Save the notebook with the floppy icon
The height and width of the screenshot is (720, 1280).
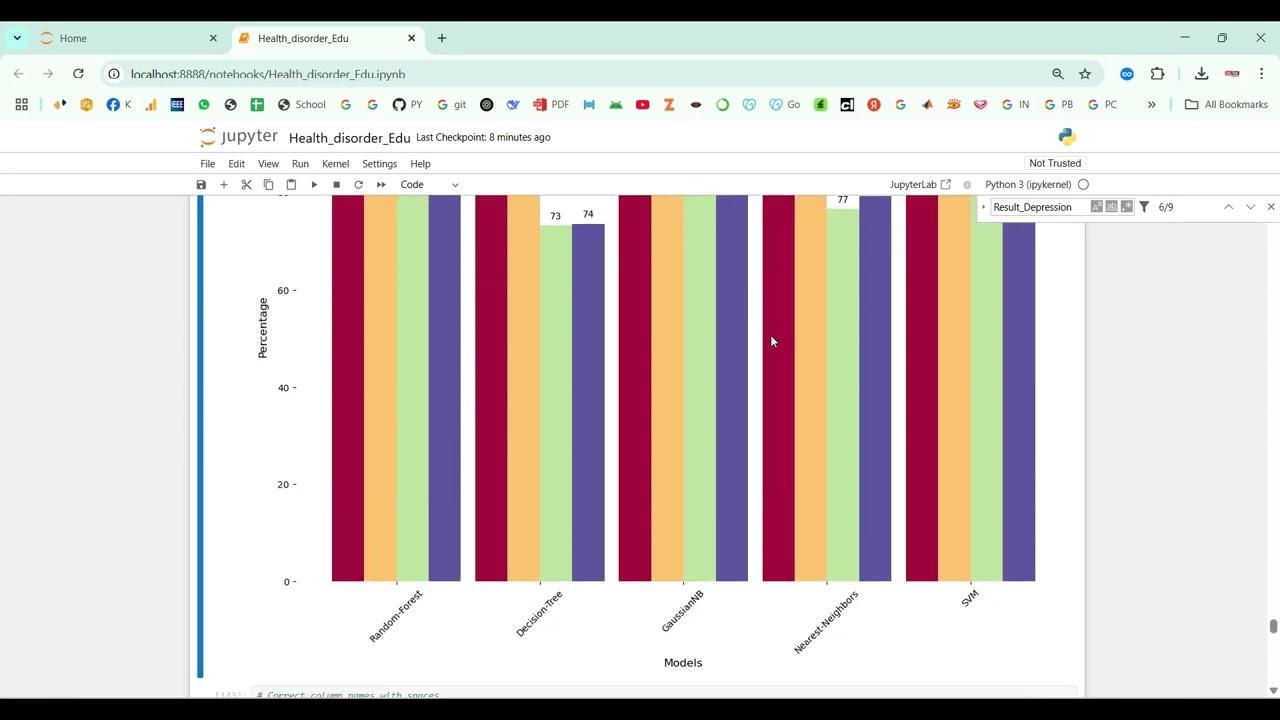[x=201, y=185]
